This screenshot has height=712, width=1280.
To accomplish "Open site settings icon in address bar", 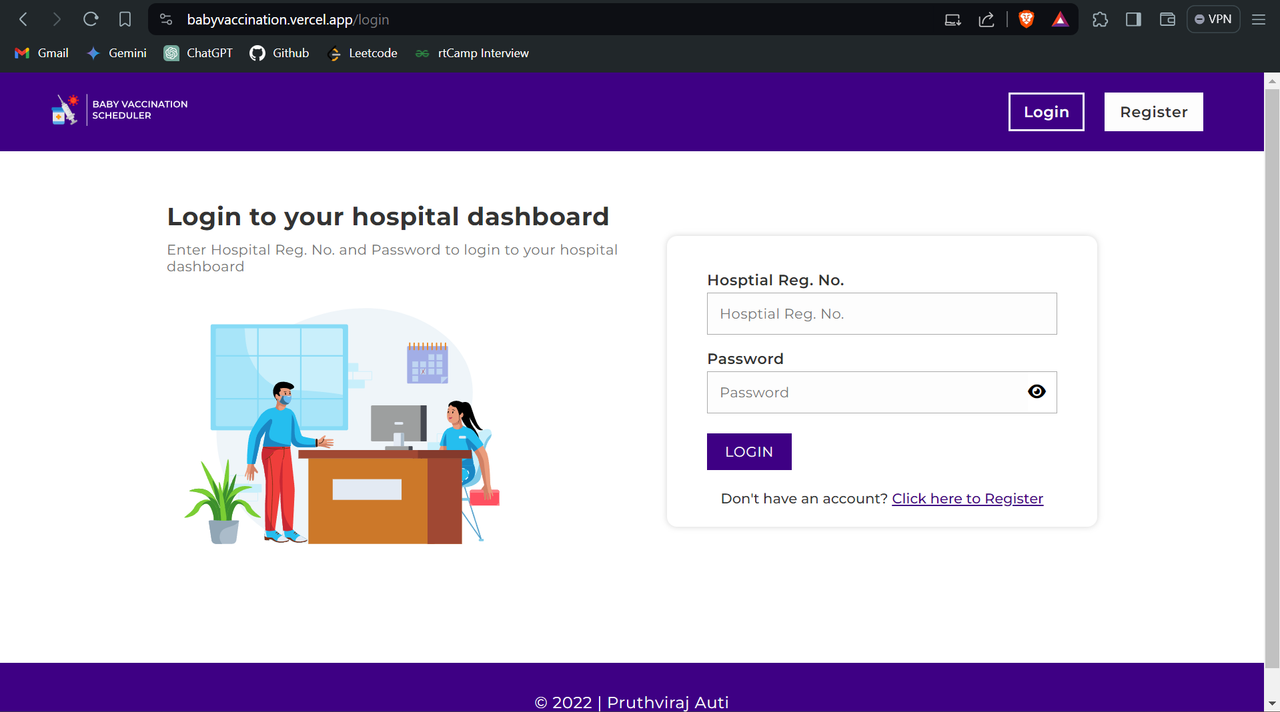I will tap(166, 19).
